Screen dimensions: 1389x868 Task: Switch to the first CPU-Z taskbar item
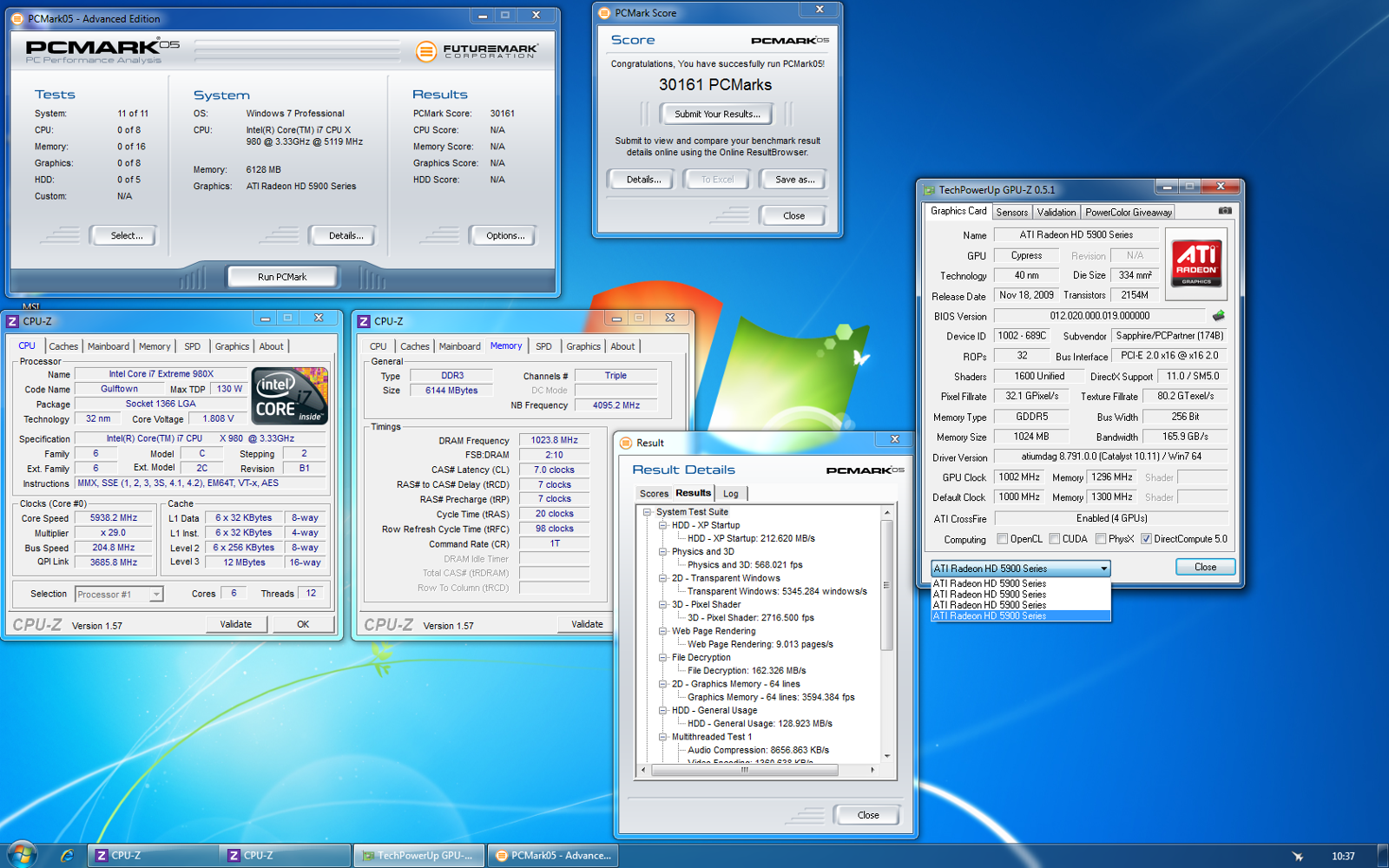[x=153, y=855]
